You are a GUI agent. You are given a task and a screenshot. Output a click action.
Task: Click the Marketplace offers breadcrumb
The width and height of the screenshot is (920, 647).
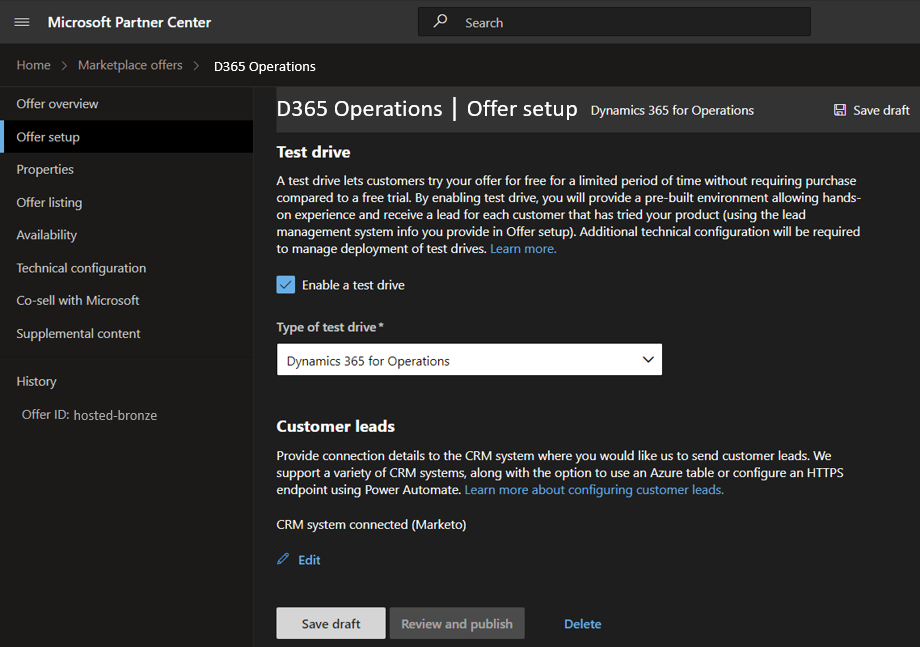coord(130,65)
